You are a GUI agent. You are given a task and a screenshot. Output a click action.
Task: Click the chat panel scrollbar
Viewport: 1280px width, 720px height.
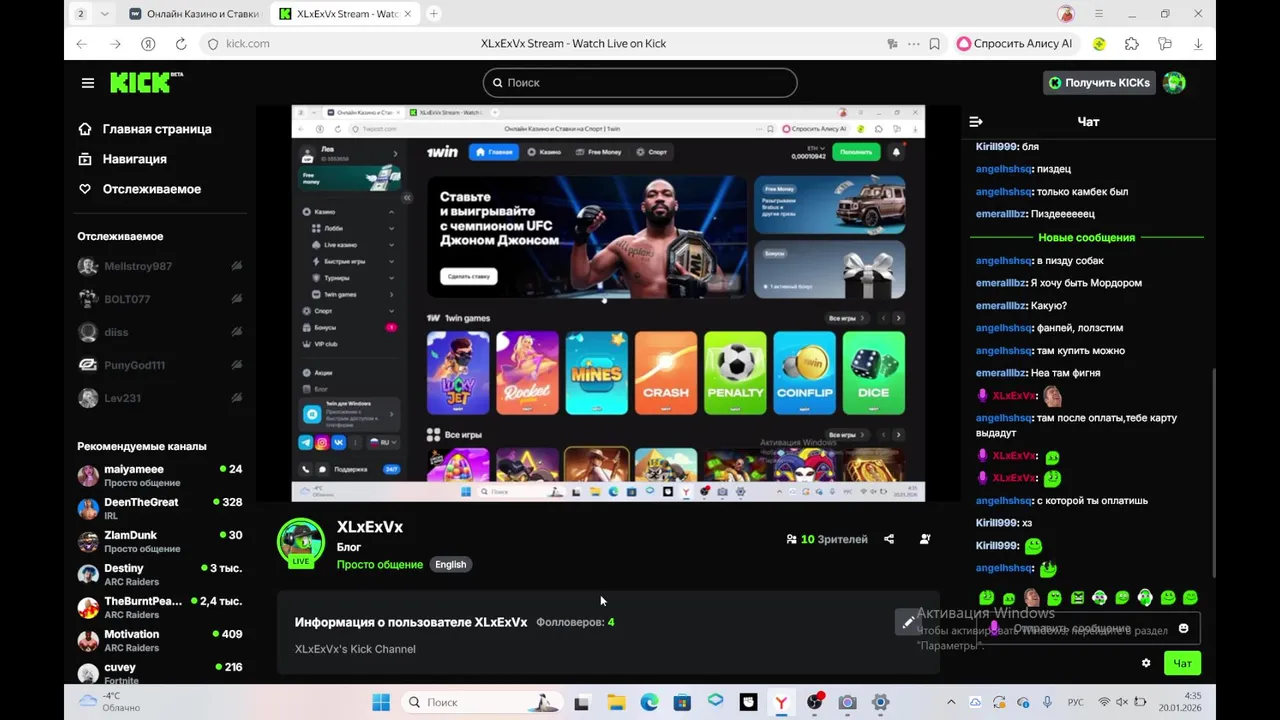tap(1214, 472)
